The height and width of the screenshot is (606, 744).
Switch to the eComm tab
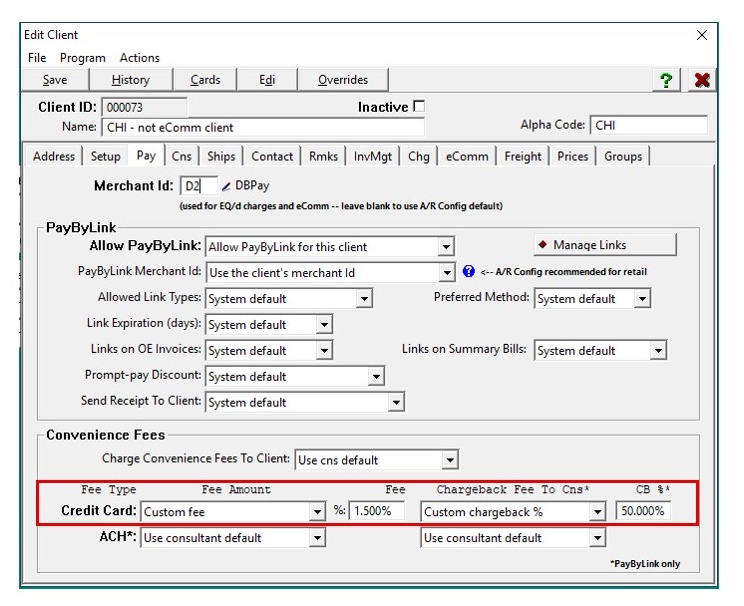(467, 157)
